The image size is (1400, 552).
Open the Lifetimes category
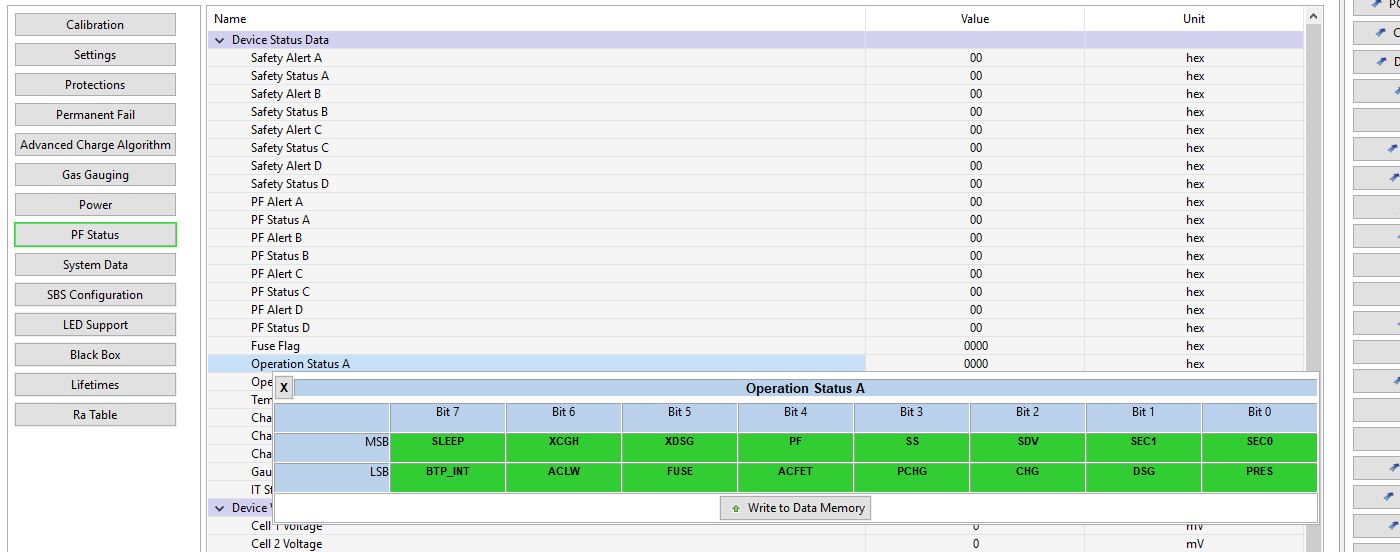(95, 385)
